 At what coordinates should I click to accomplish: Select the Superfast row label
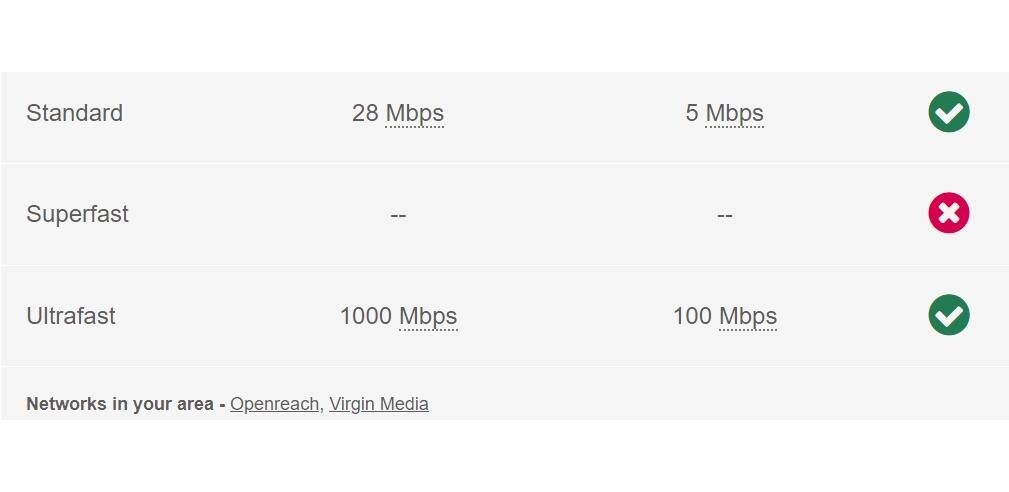point(77,215)
